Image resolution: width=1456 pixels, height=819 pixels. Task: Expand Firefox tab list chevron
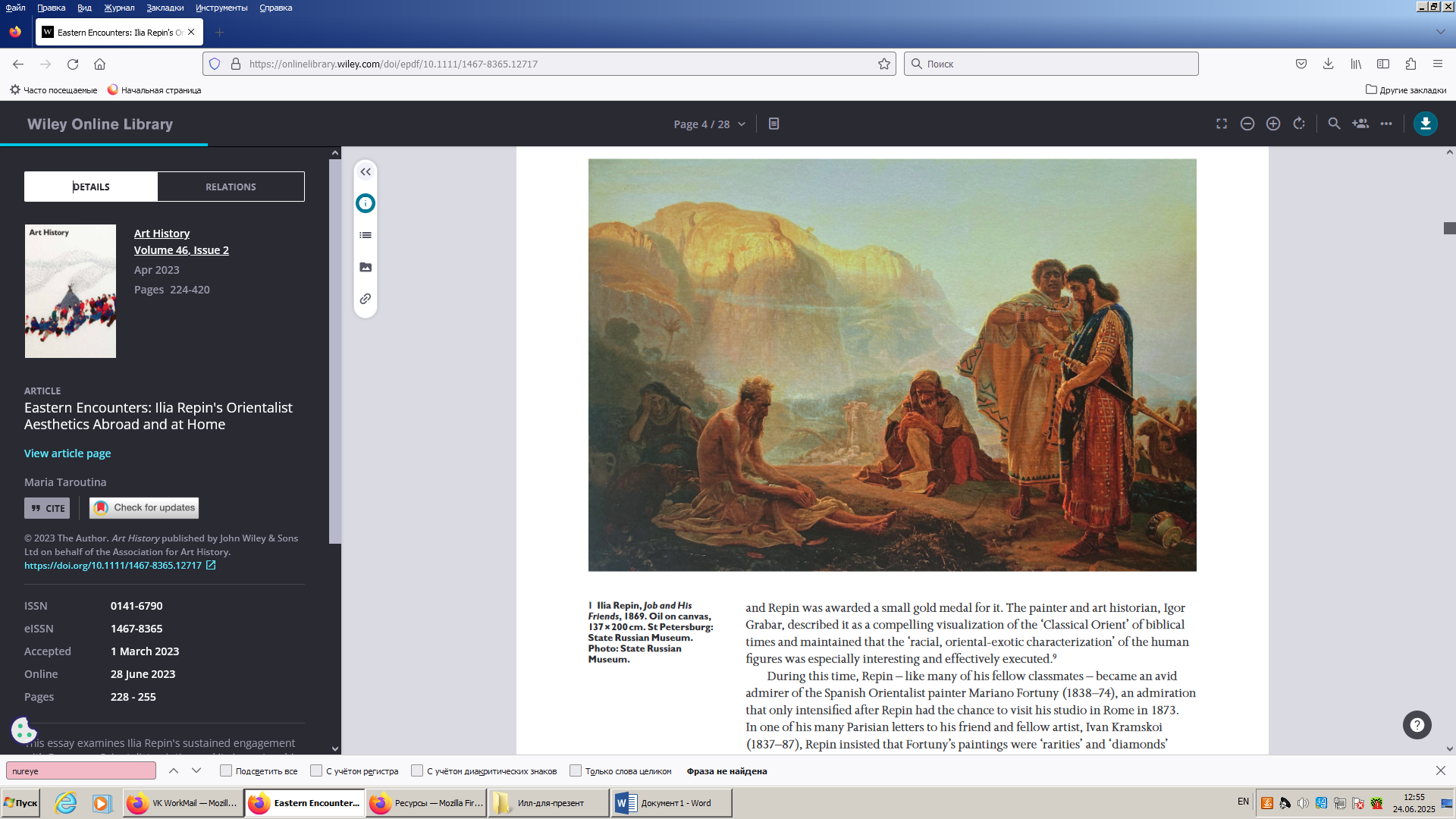tap(1440, 32)
